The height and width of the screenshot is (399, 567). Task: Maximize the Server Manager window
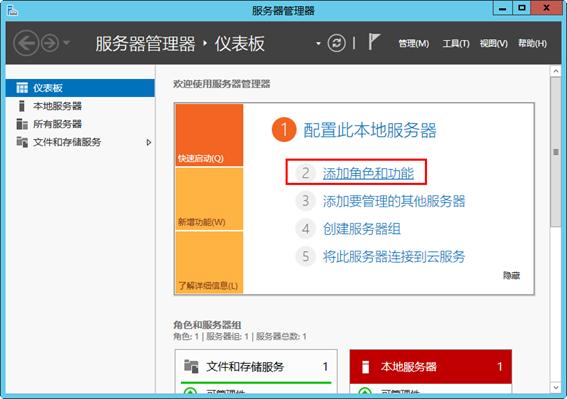point(521,9)
